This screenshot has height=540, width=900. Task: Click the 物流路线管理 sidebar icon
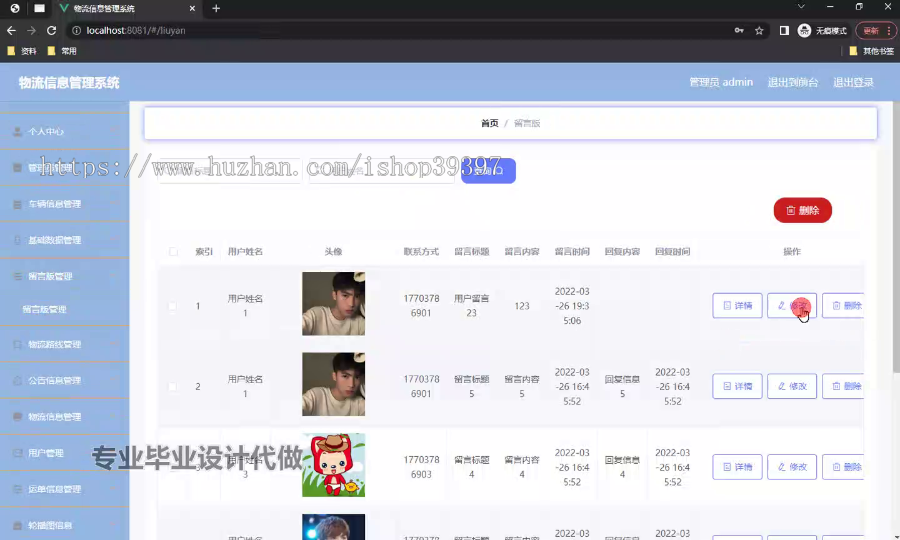click(x=17, y=344)
